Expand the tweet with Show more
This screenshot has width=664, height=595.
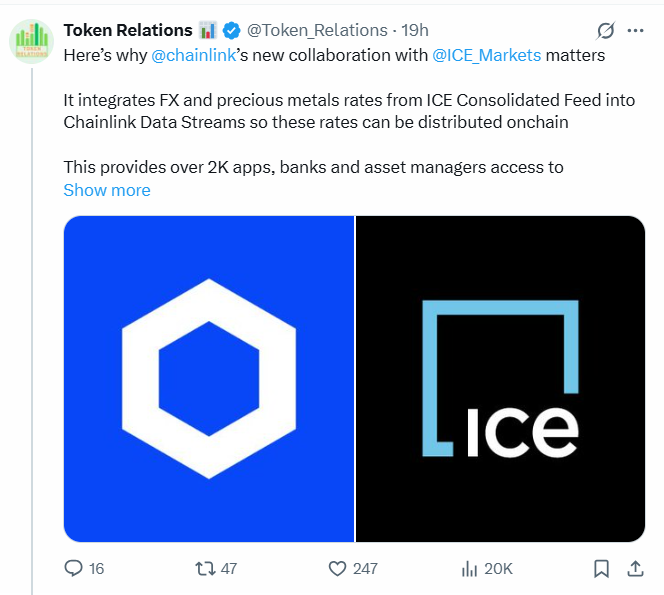(x=107, y=190)
